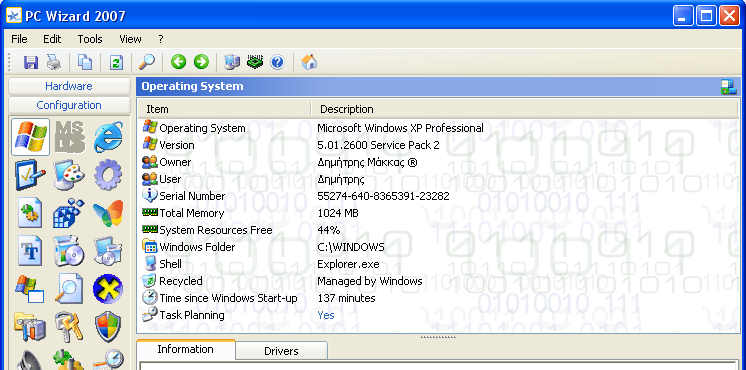Select the Operating System row
The image size is (746, 370).
[x=438, y=128]
